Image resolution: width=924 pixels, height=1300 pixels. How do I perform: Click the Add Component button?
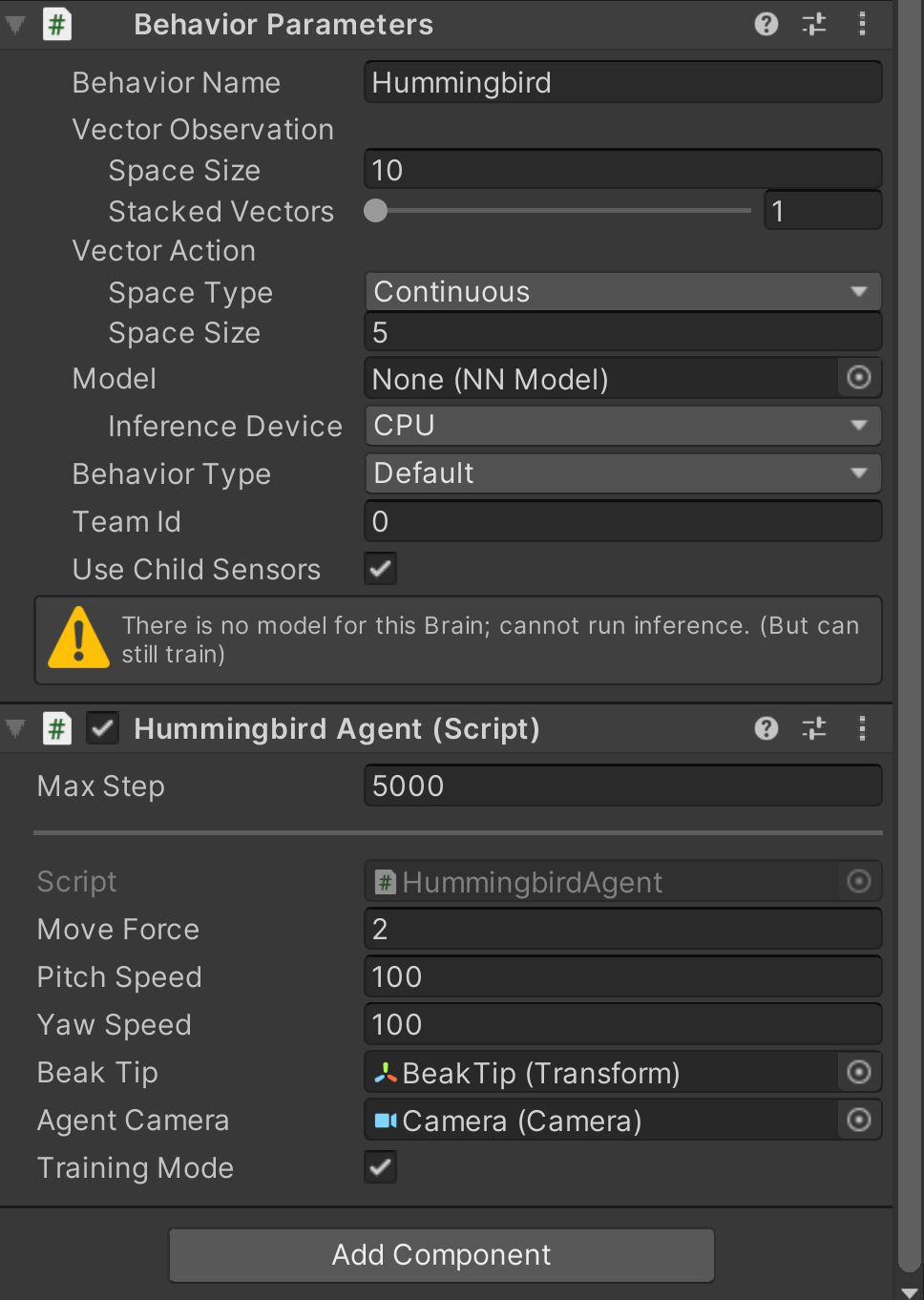441,1254
